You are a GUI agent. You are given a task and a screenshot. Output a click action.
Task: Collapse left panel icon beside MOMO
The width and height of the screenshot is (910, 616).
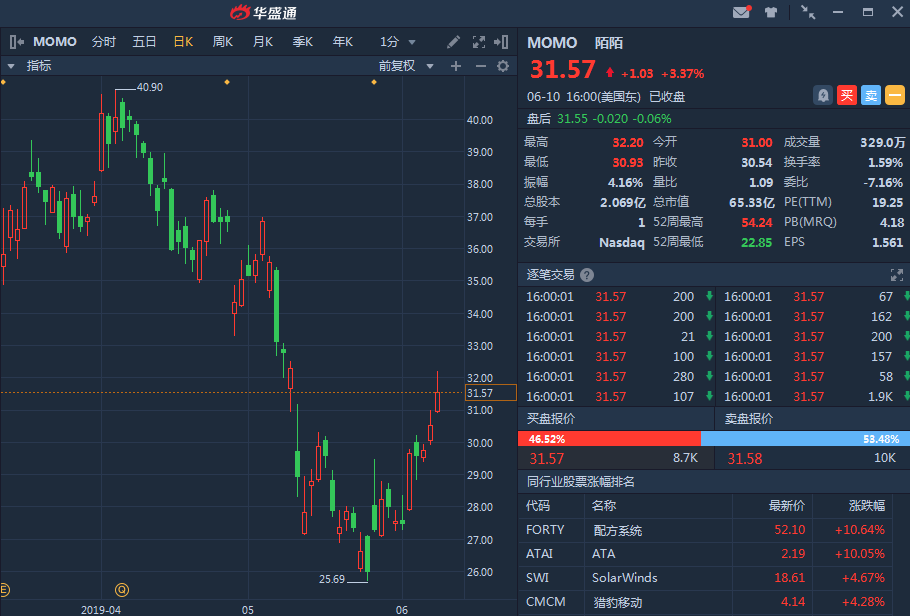click(x=16, y=42)
